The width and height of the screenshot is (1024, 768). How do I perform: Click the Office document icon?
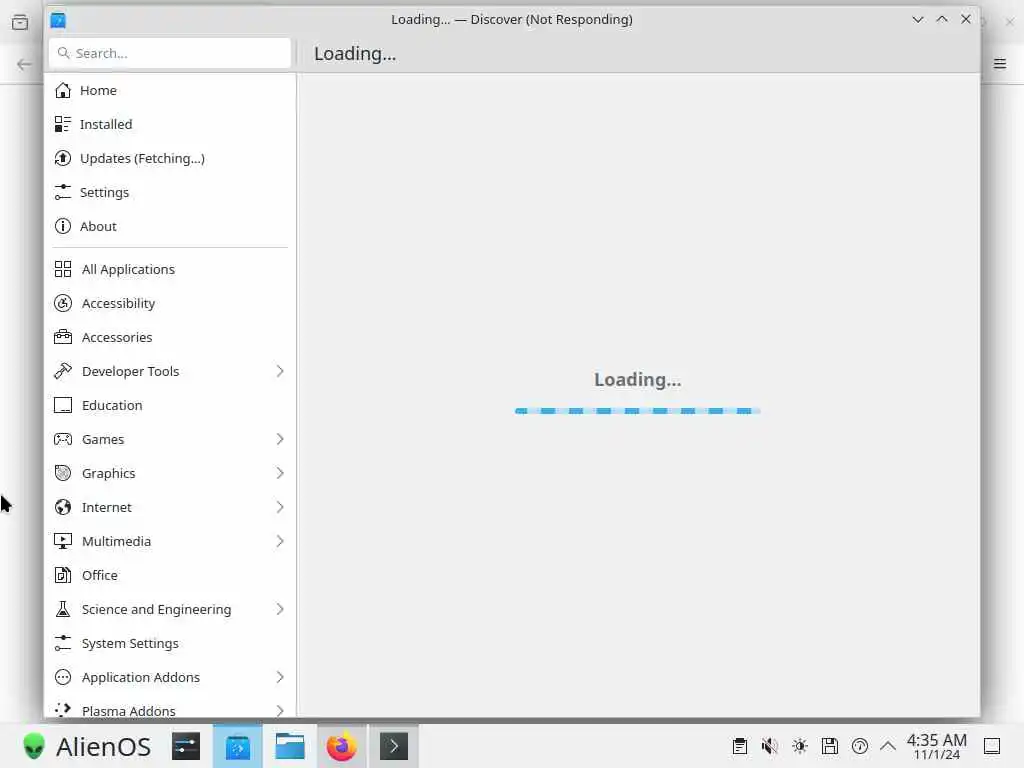[63, 575]
